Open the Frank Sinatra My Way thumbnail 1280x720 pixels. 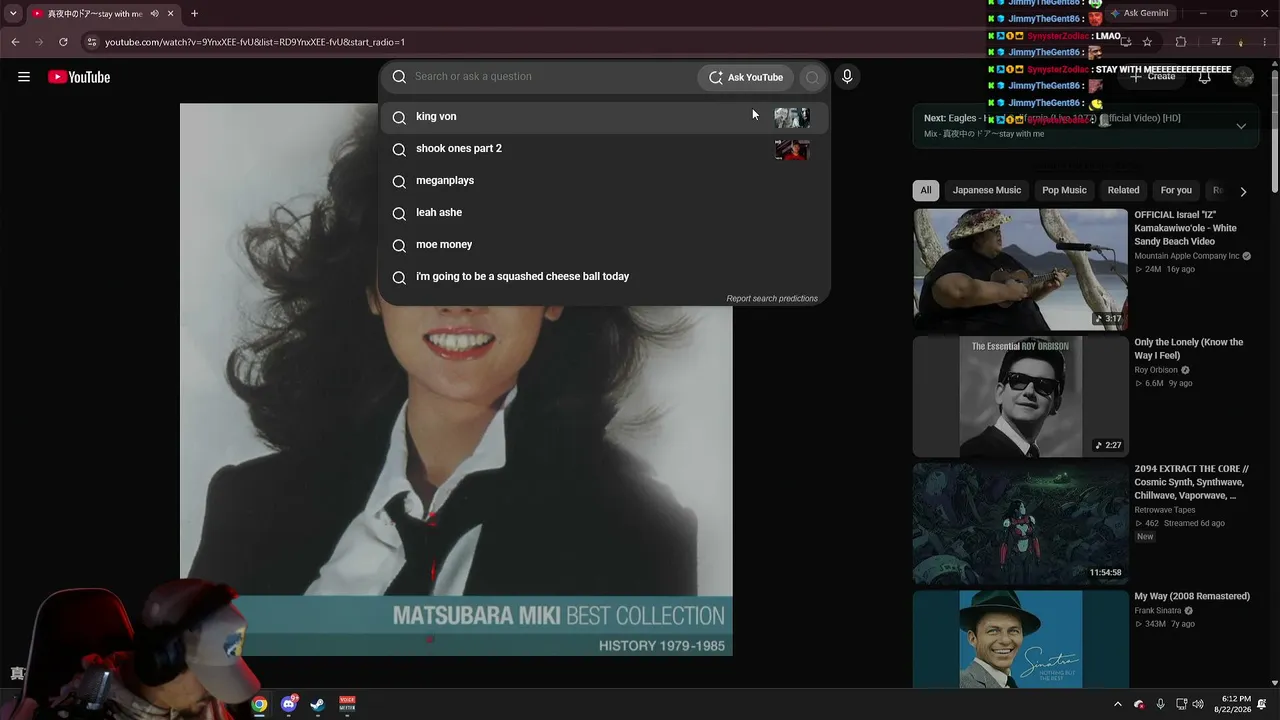[x=1020, y=638]
